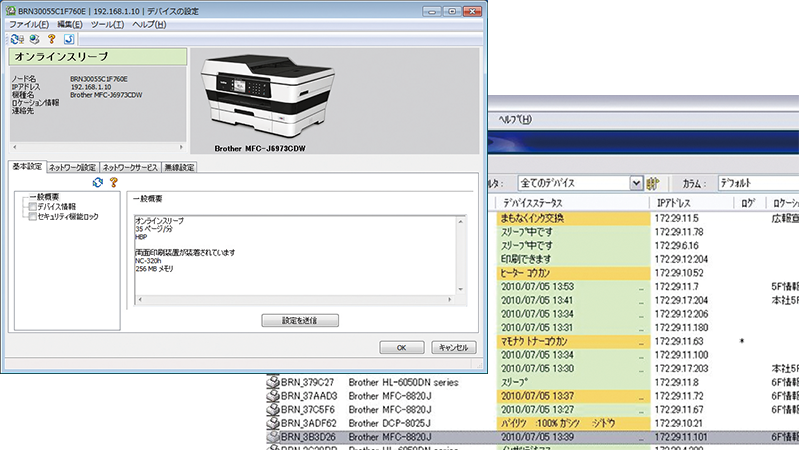Click the refresh icon inside the 基本設定 tab
799x450 pixels.
coord(98,182)
